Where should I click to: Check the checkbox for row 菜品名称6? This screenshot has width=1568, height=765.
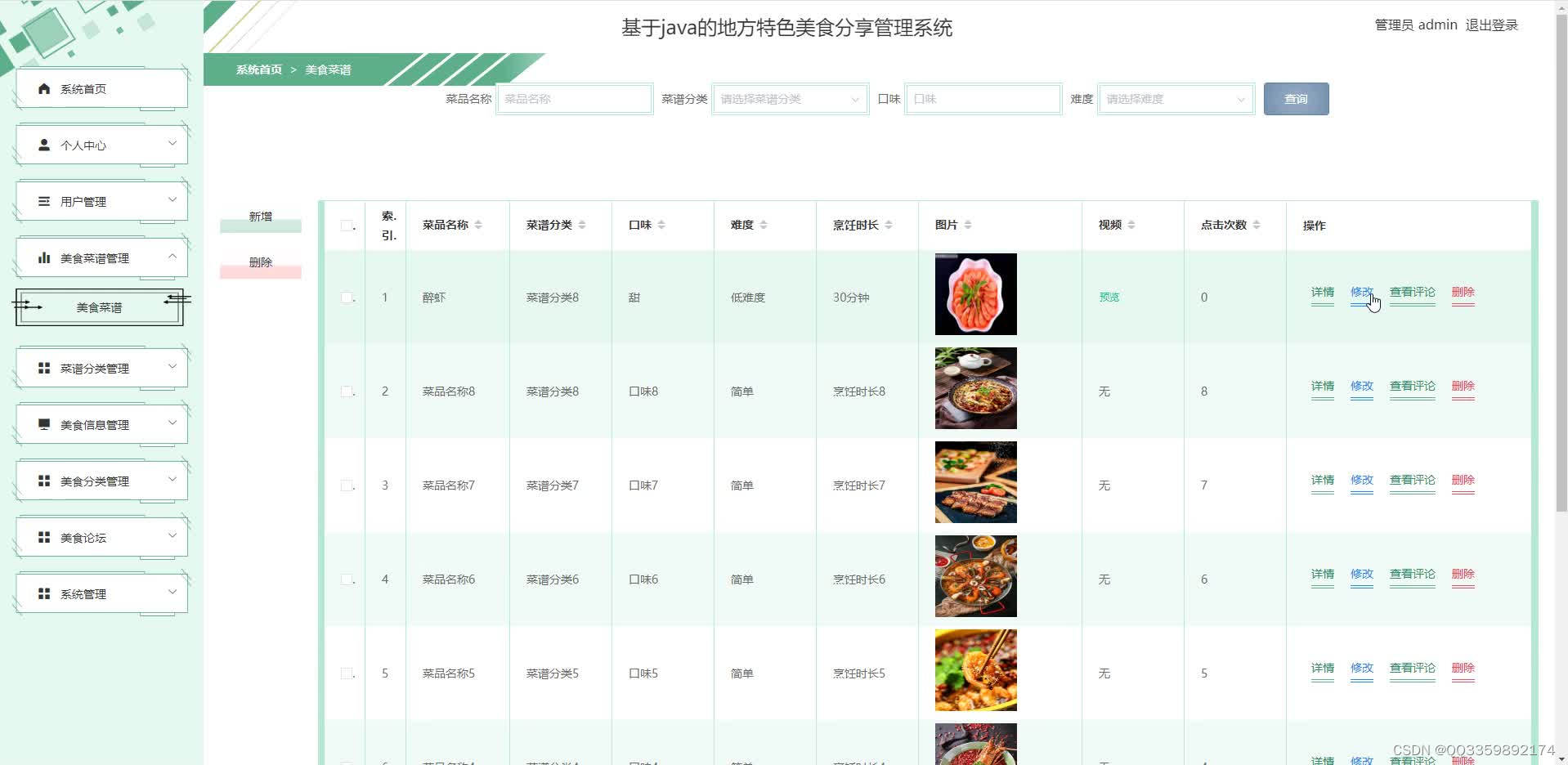click(x=347, y=579)
